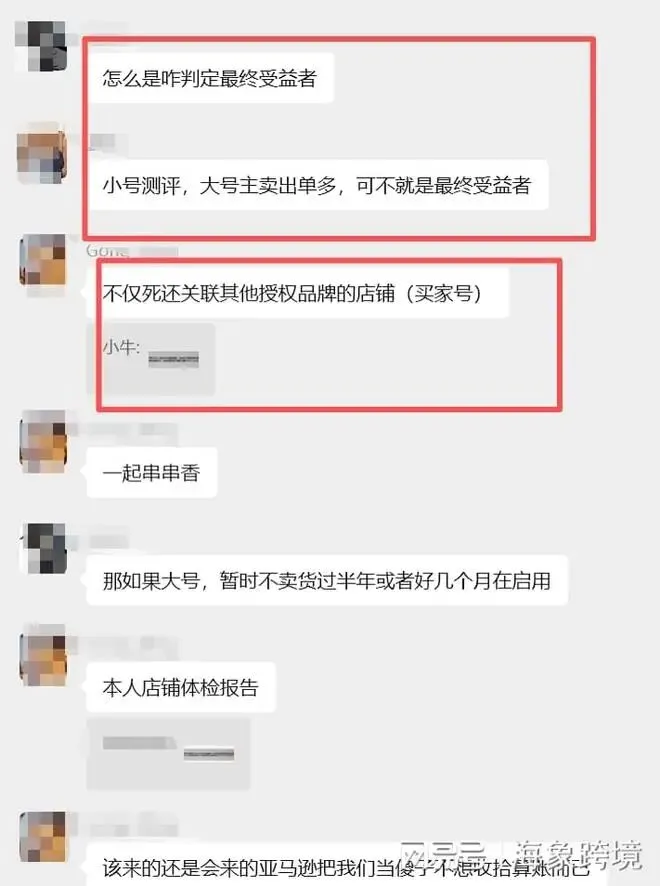Screen dimensions: 660x886
Task: Open avatar beside "怎么是咋判定最终受益者" message
Action: (x=41, y=45)
